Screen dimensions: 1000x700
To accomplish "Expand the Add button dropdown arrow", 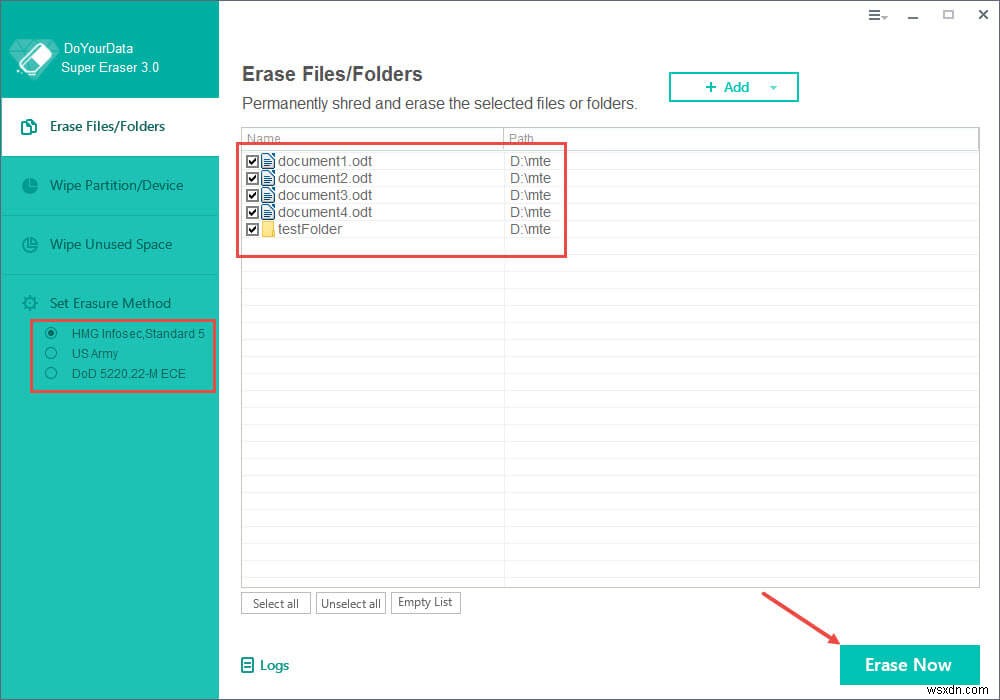I will tap(773, 87).
